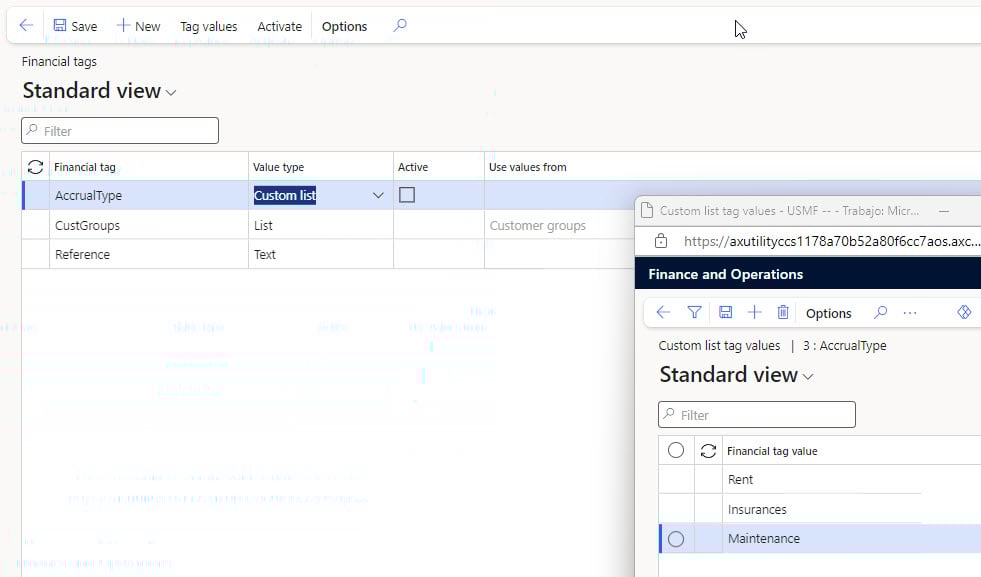The image size is (981, 577).
Task: Click the Activate button
Action: coord(279,26)
